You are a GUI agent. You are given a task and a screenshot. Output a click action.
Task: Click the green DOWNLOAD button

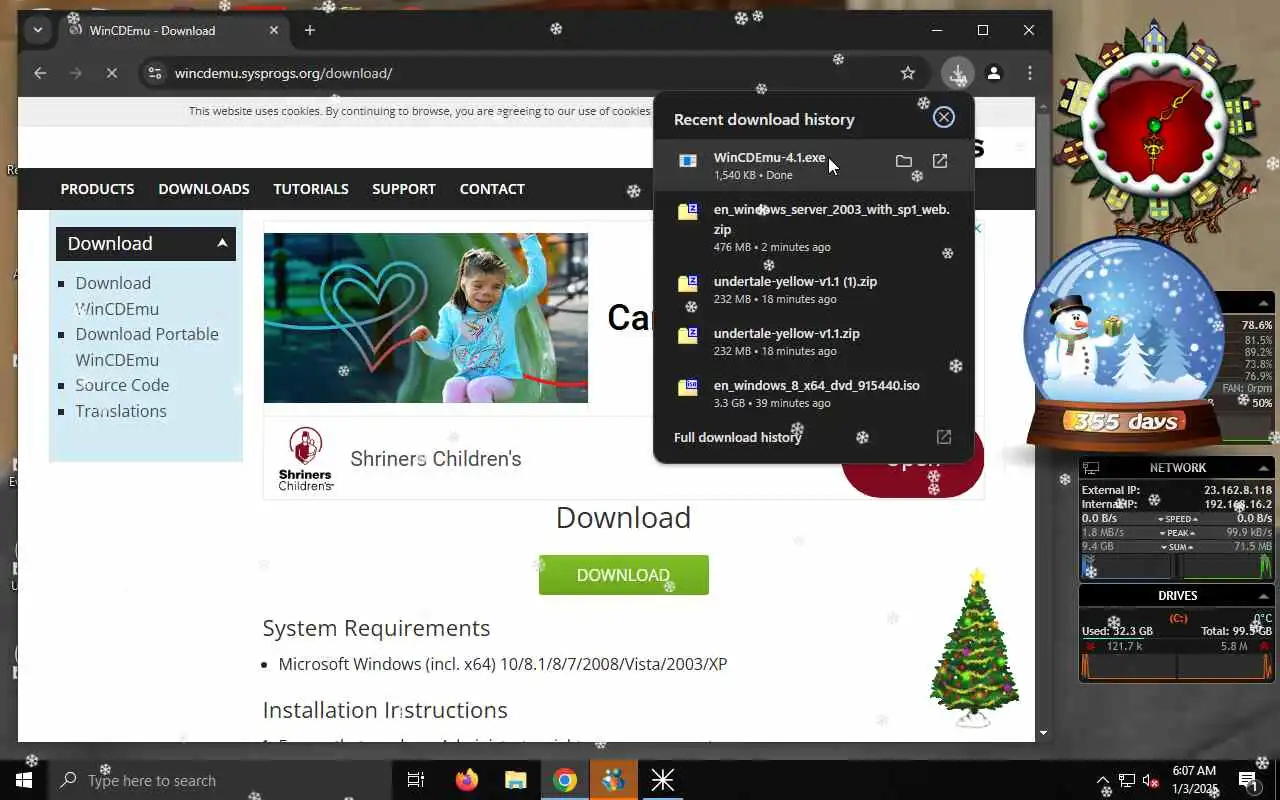623,575
